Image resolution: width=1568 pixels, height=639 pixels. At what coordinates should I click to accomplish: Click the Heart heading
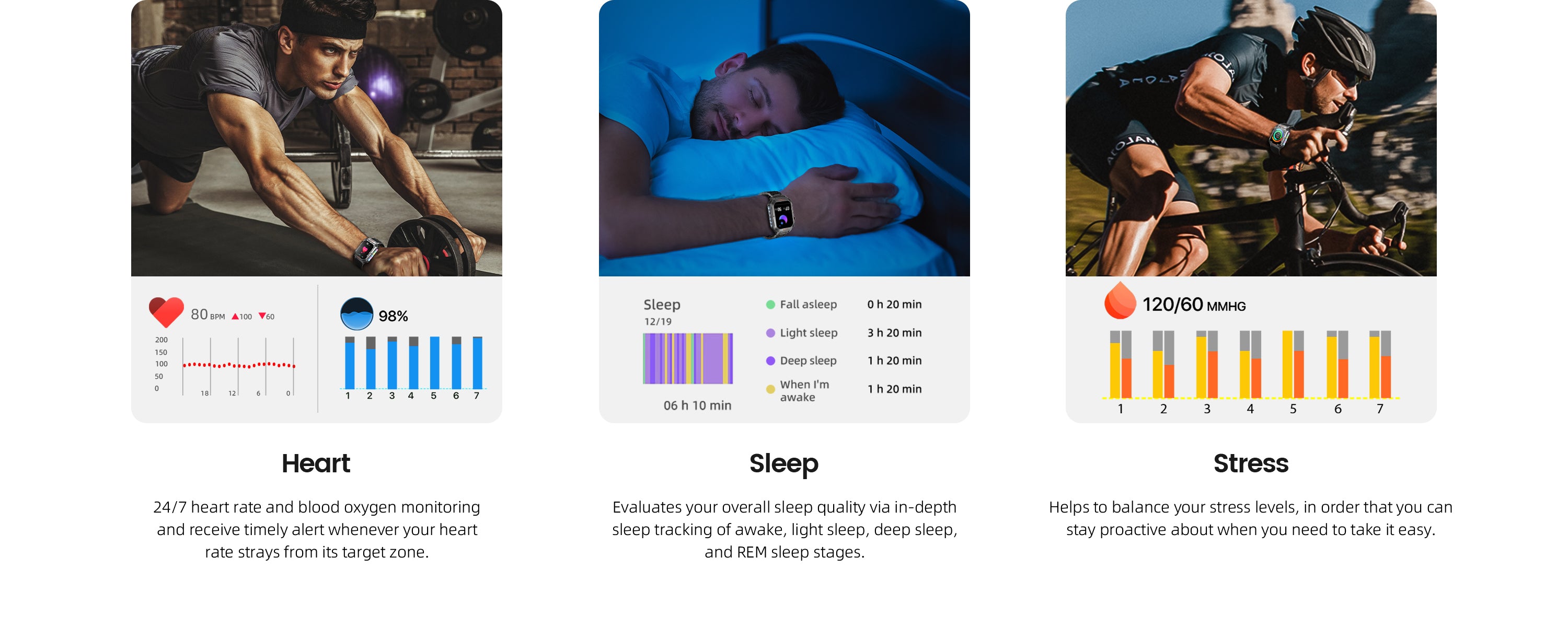click(x=316, y=463)
